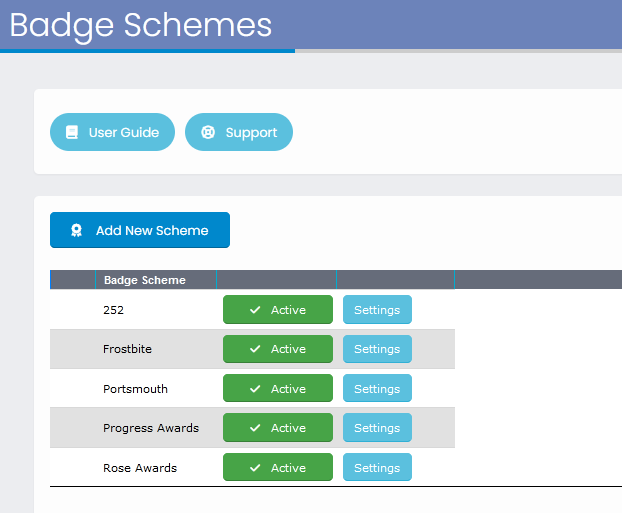Click the checkmark icon for Rose Awards
The width and height of the screenshot is (622, 513).
coord(255,468)
